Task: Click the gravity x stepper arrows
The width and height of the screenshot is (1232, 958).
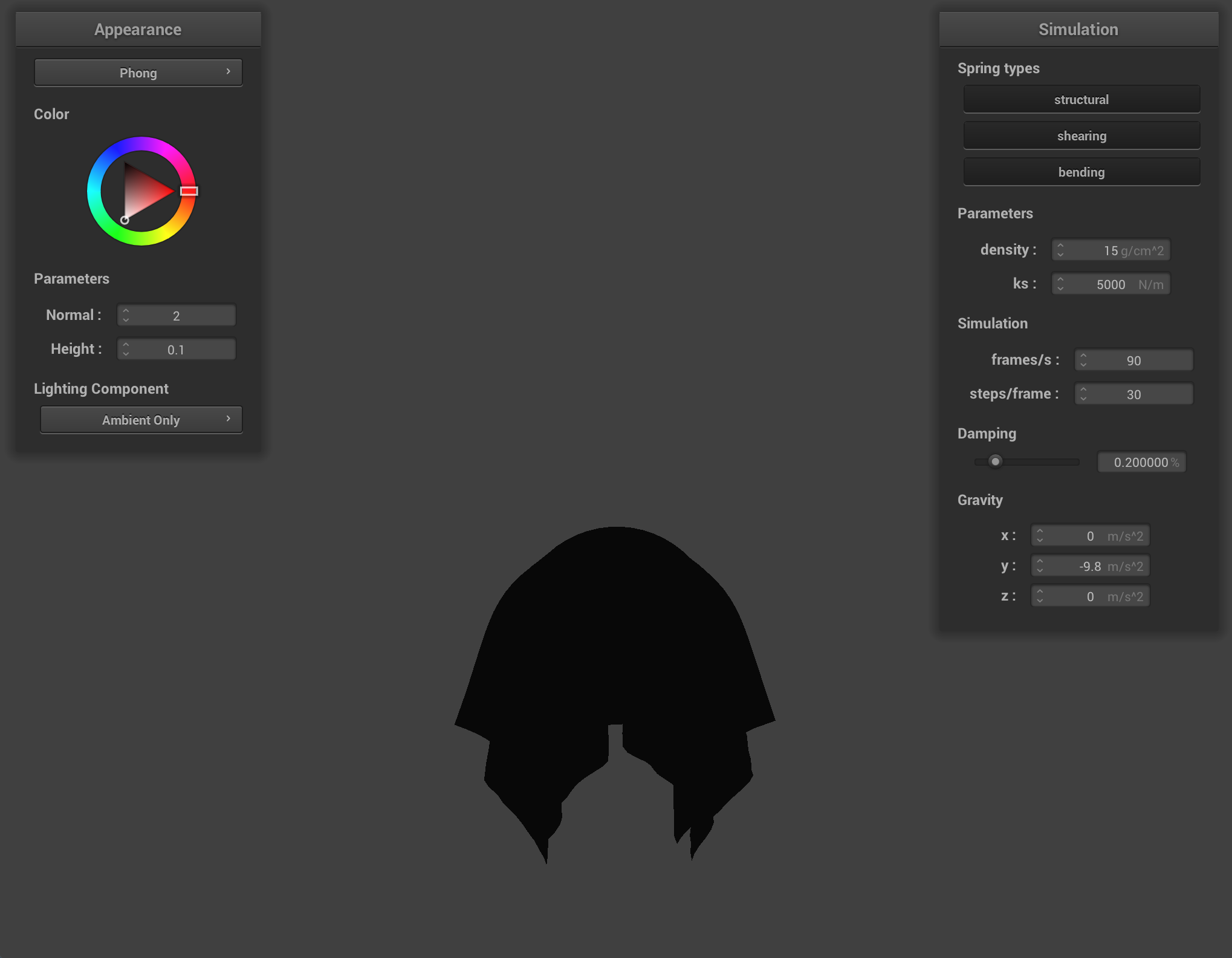Action: point(1040,535)
